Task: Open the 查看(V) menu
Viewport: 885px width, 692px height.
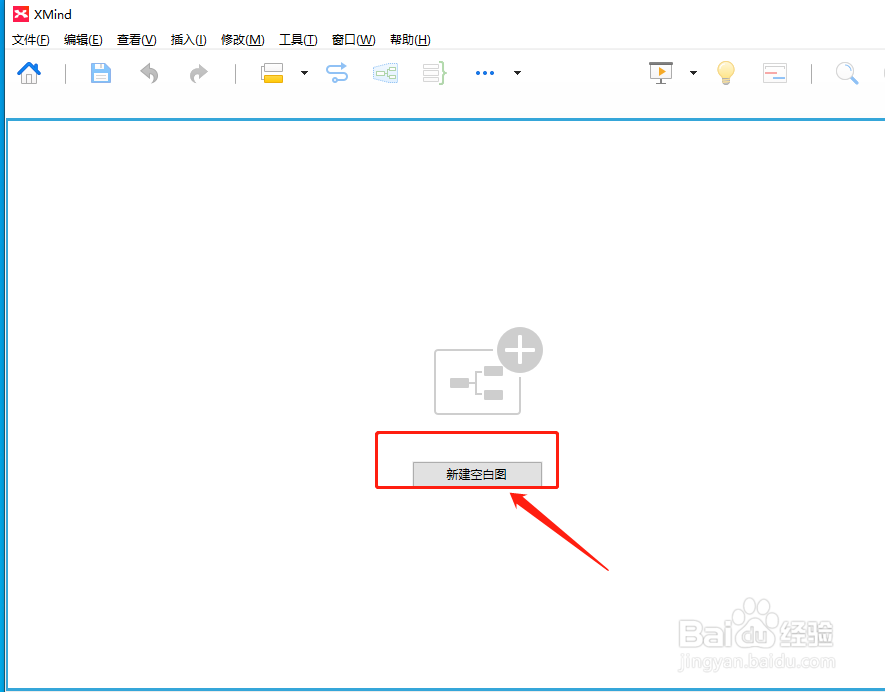Action: (x=137, y=40)
